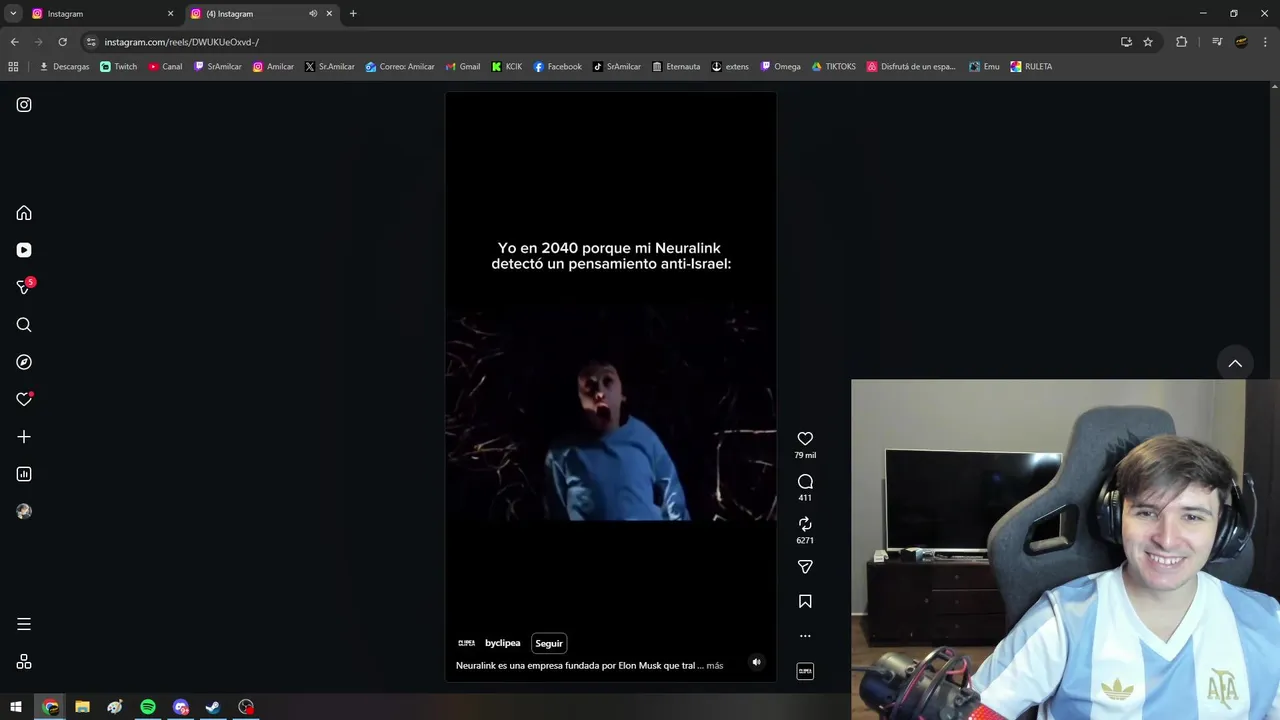Screen dimensions: 1280x720
Task: Open the Twitch bookmark
Action: point(119,67)
